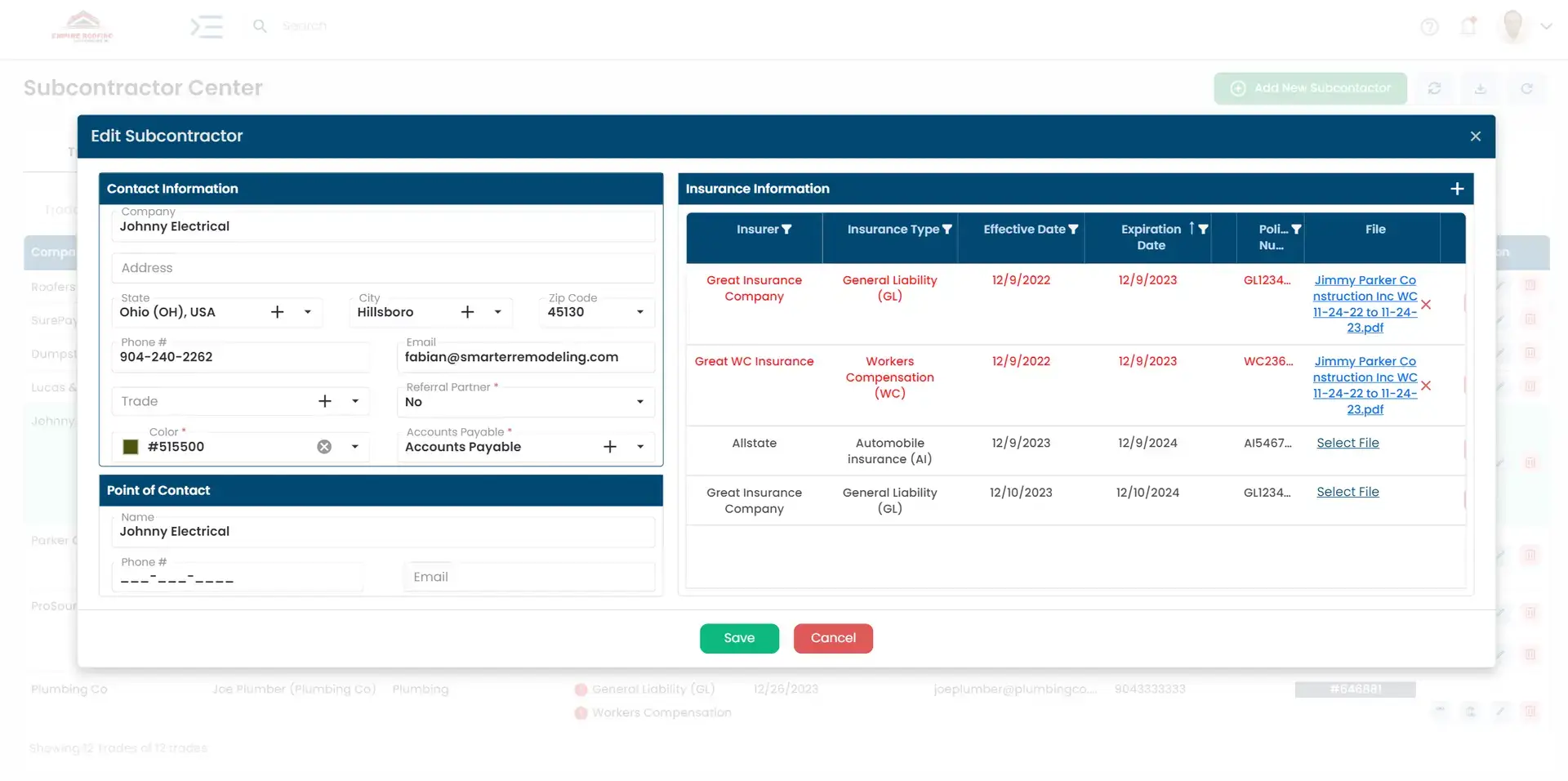Filter by Insurance Type column icon
Image resolution: width=1568 pixels, height=781 pixels.
point(947,230)
